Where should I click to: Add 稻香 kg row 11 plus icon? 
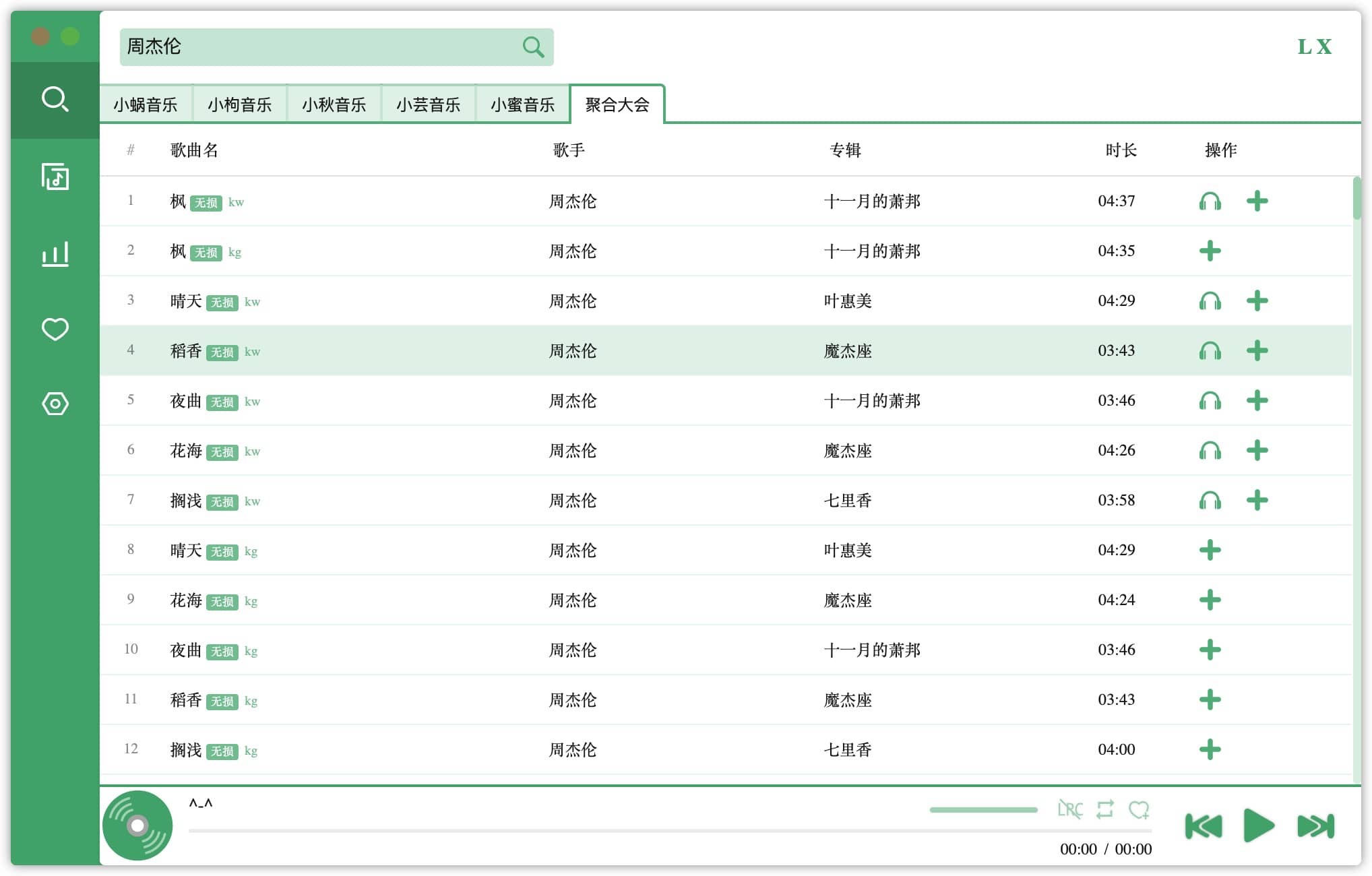(x=1210, y=699)
